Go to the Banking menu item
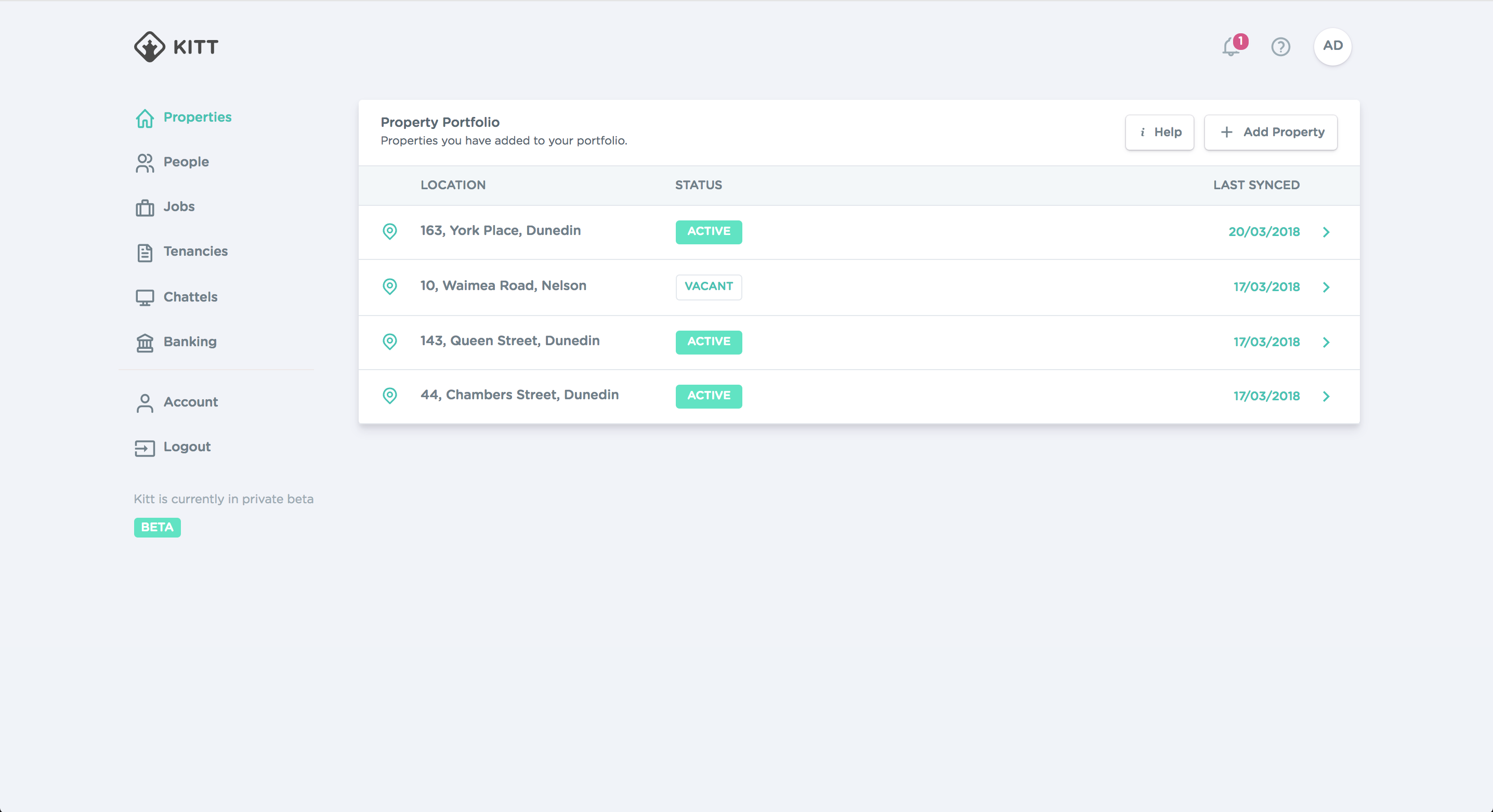The width and height of the screenshot is (1493, 812). coord(190,342)
